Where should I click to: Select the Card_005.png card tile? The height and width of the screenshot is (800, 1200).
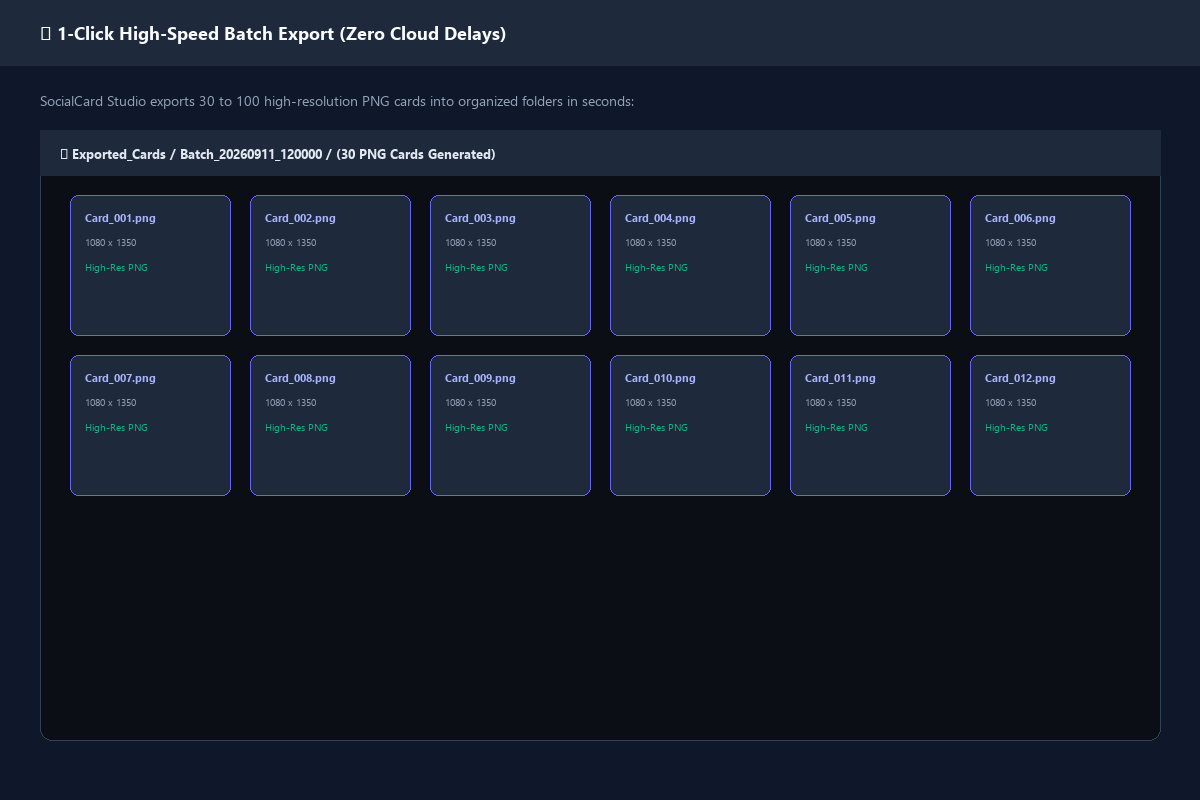point(870,265)
